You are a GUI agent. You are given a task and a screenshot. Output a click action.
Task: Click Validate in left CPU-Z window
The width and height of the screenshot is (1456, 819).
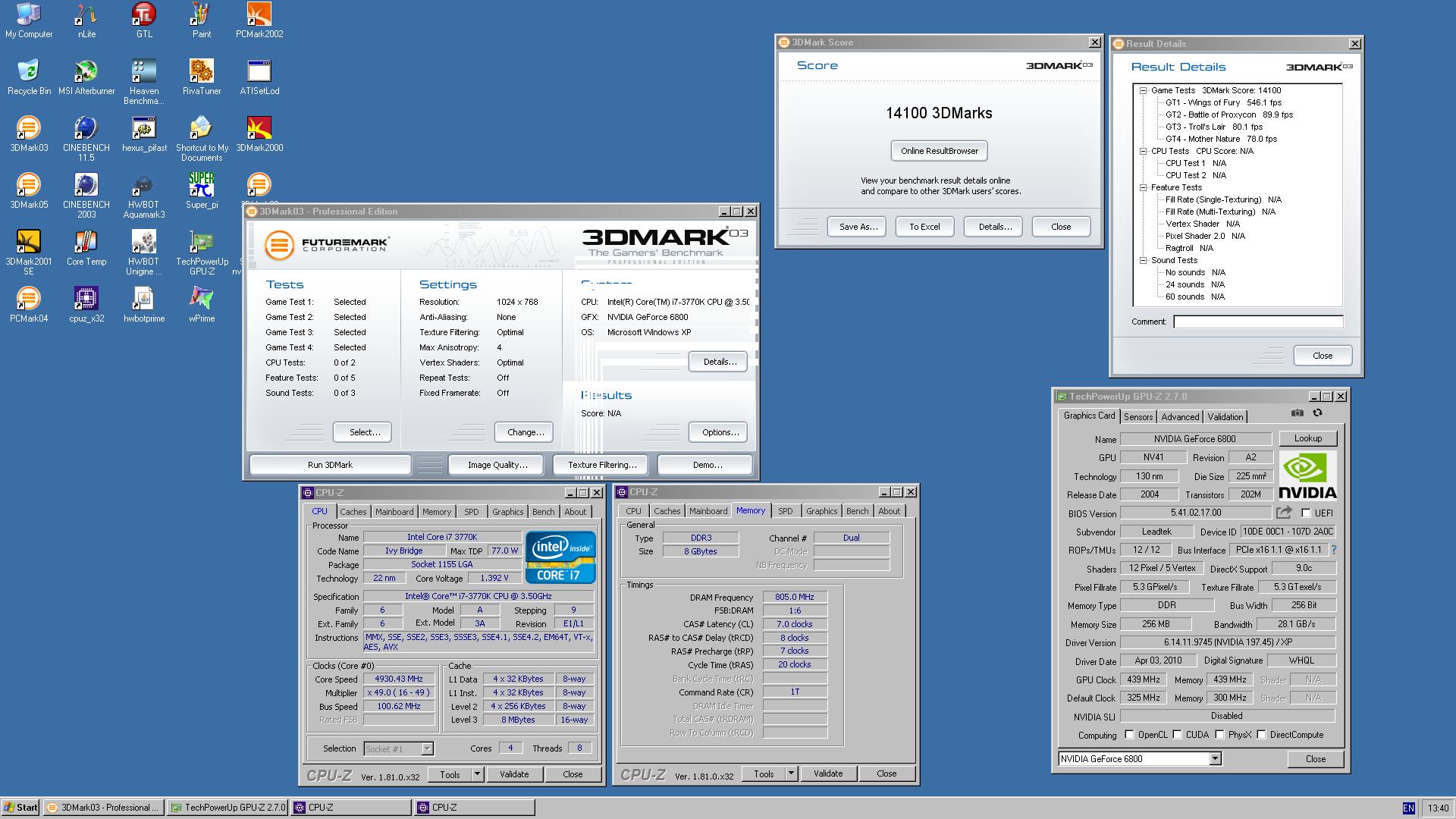(514, 774)
